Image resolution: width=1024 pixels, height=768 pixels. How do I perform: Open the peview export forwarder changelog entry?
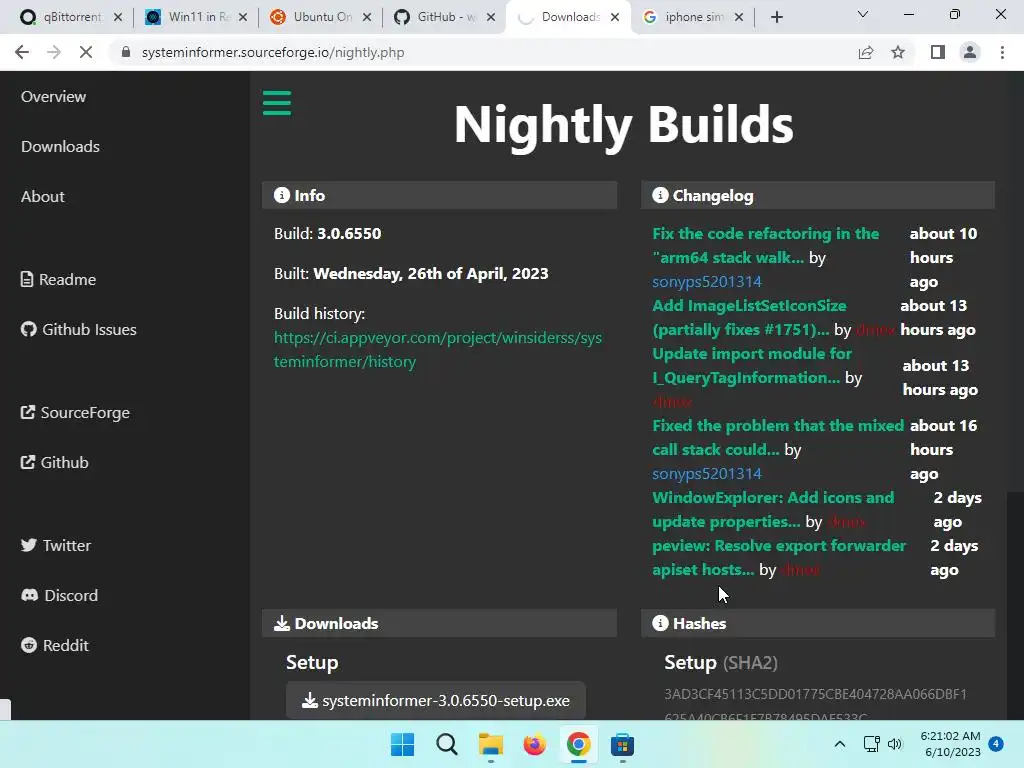(779, 557)
